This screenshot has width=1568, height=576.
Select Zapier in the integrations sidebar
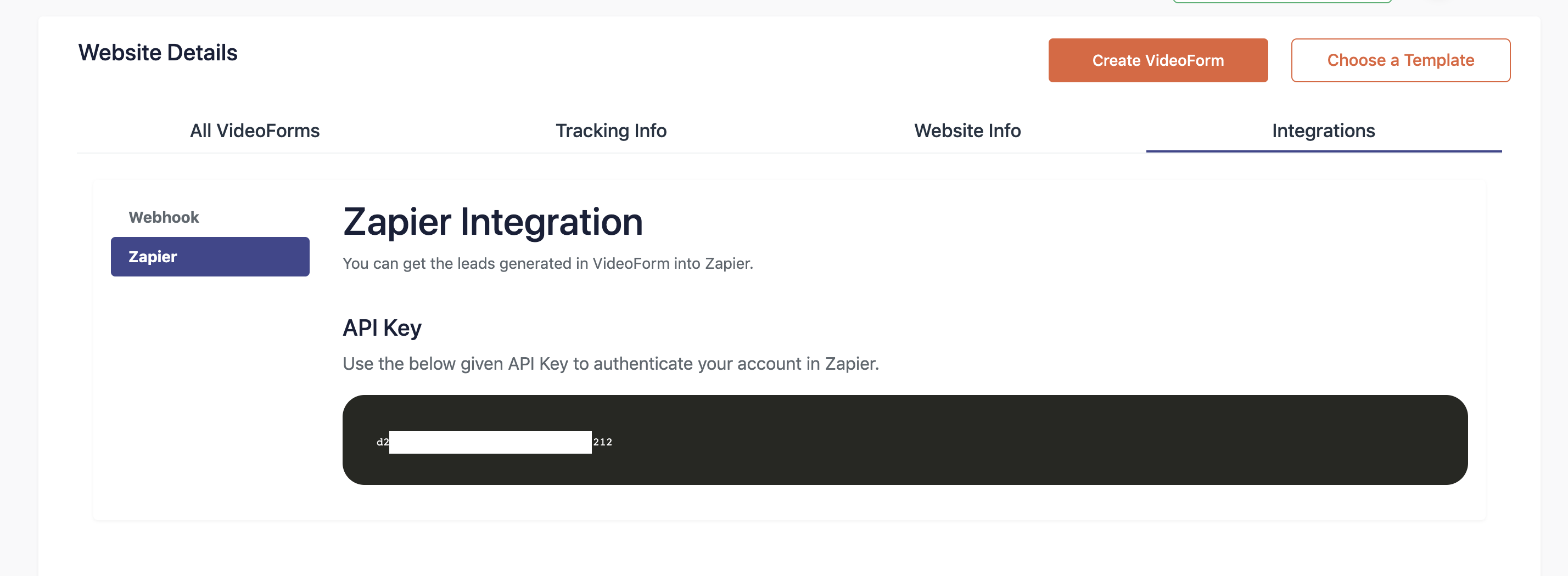(x=210, y=257)
